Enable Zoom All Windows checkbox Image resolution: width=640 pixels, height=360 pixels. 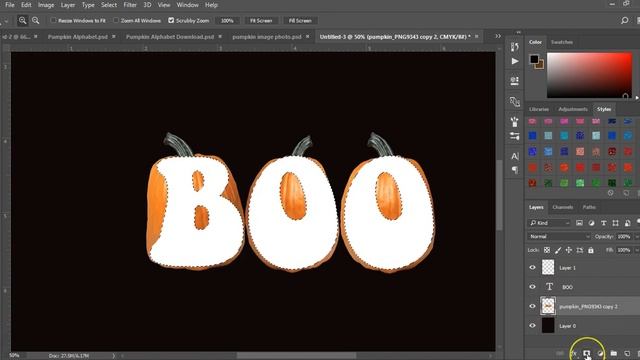click(116, 20)
